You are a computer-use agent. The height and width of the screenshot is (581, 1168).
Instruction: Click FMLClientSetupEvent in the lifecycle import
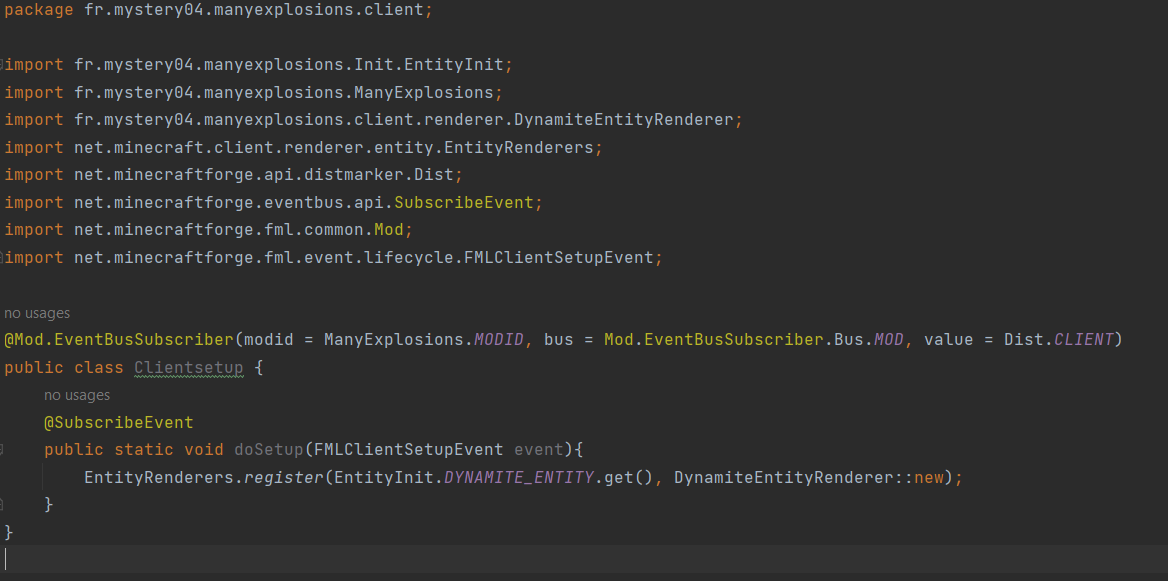point(559,258)
